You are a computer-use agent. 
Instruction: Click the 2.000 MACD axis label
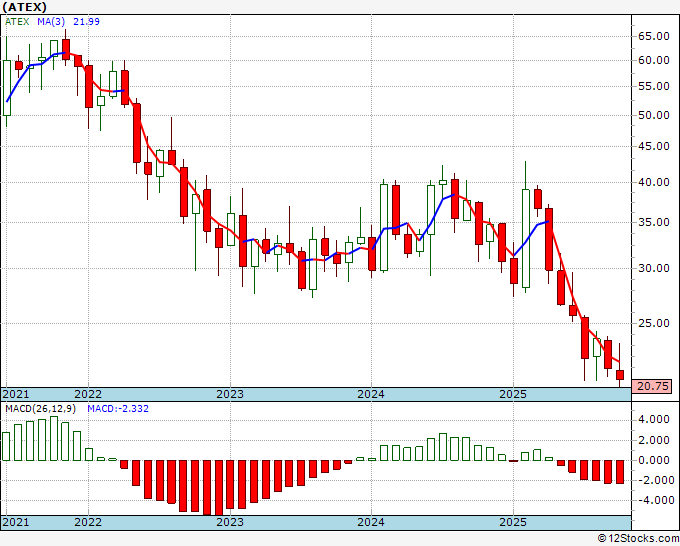tap(656, 440)
